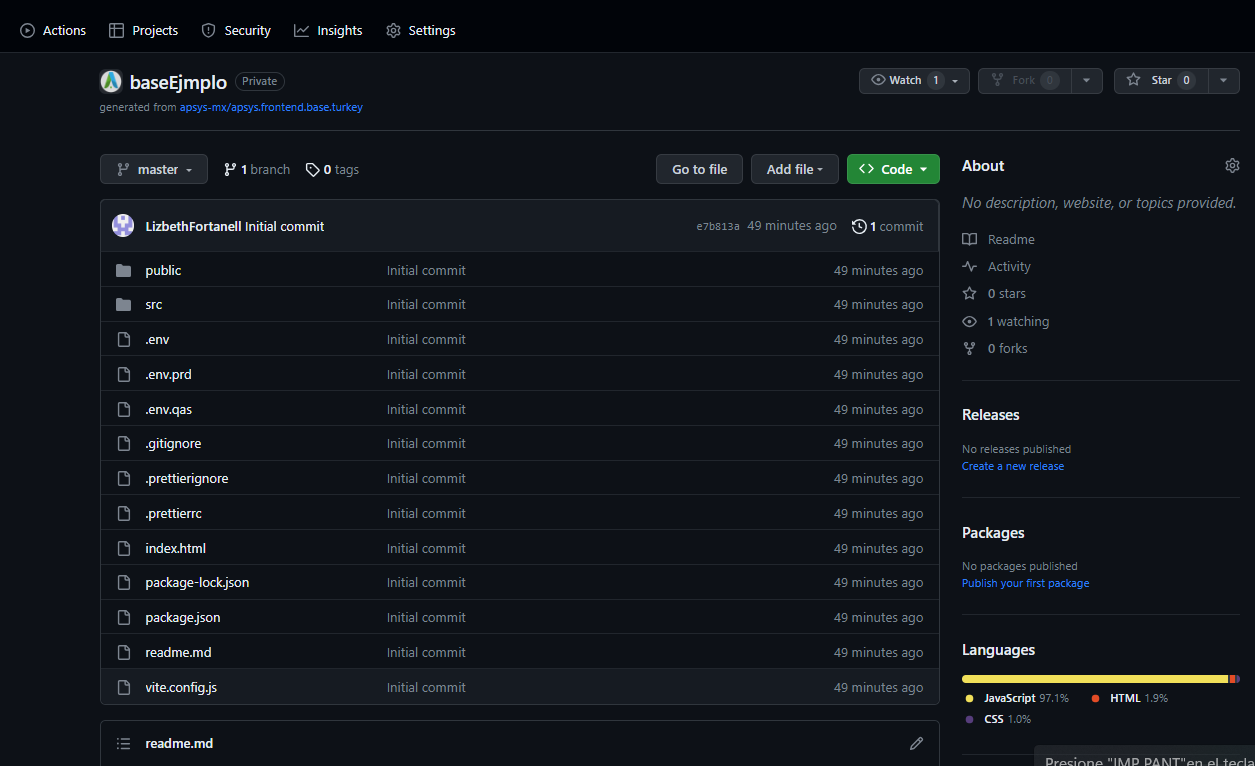Click the commit history clock icon
The height and width of the screenshot is (766, 1255).
point(859,227)
